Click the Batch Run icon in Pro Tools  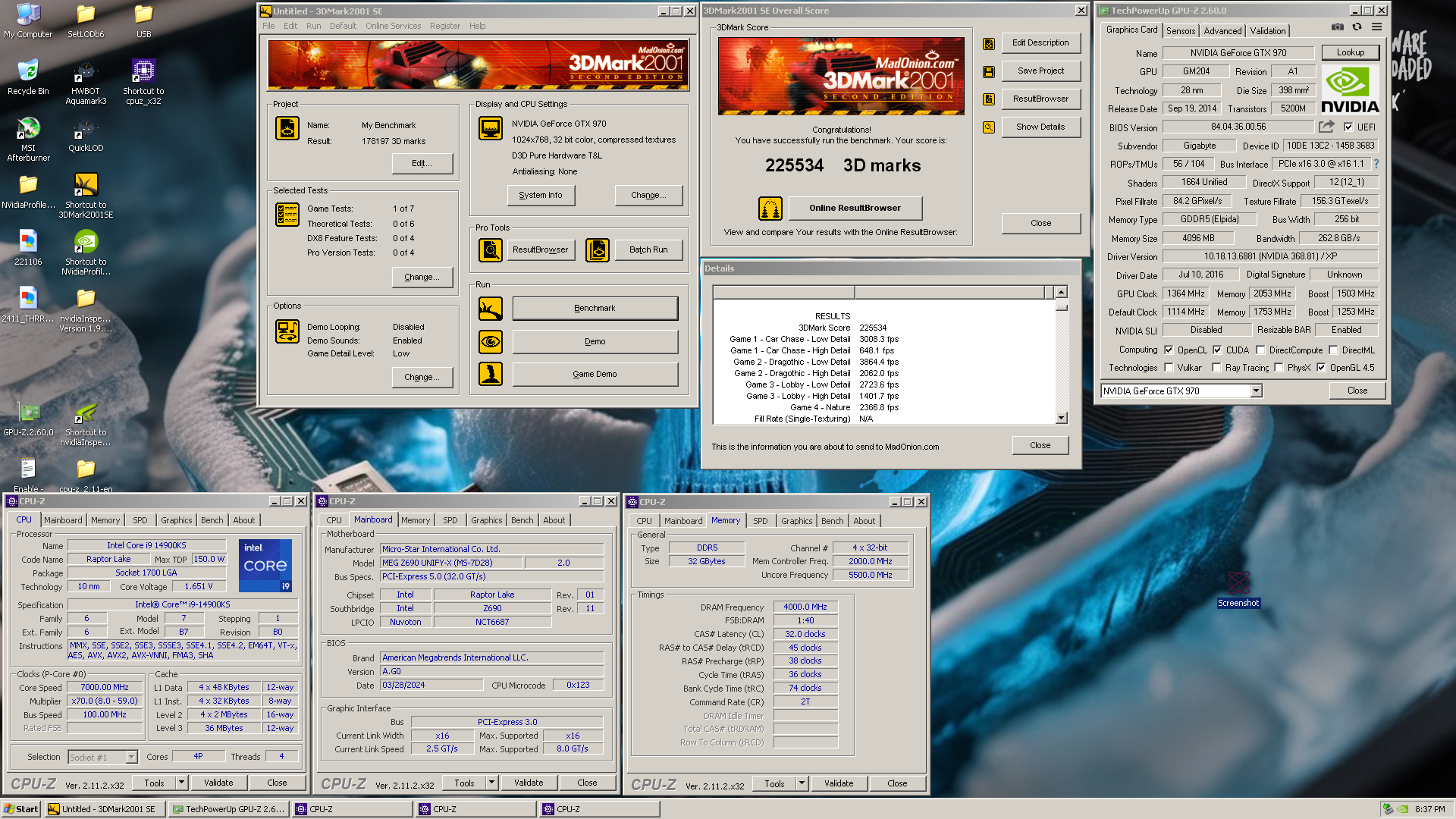598,249
